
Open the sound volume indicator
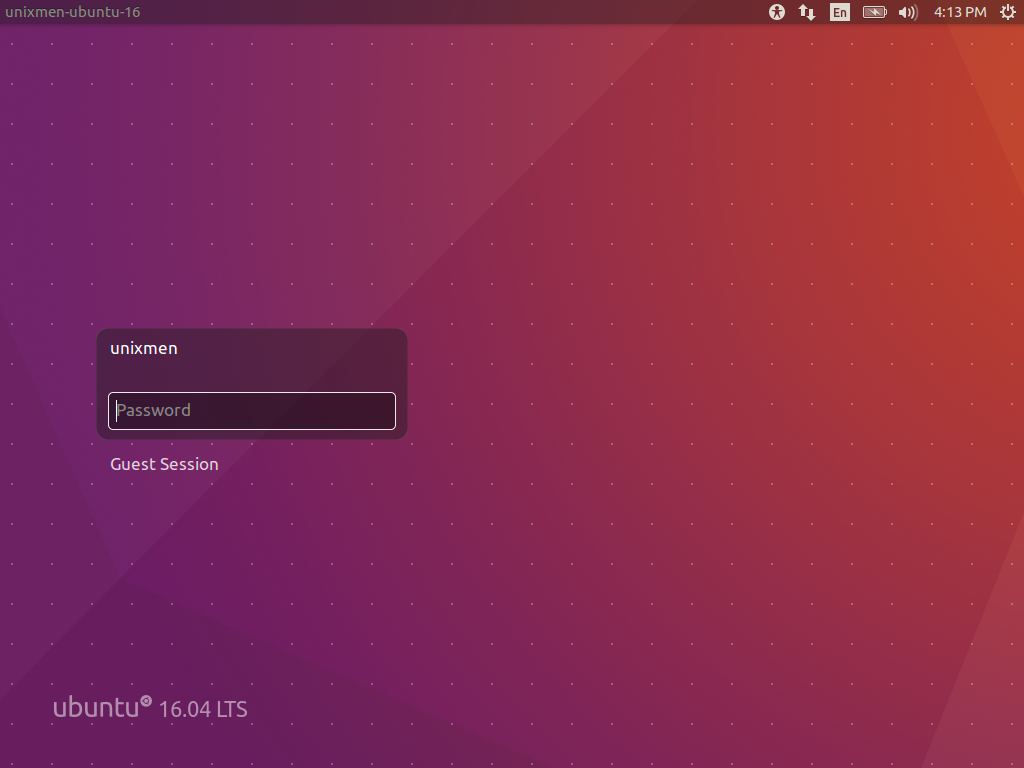908,12
